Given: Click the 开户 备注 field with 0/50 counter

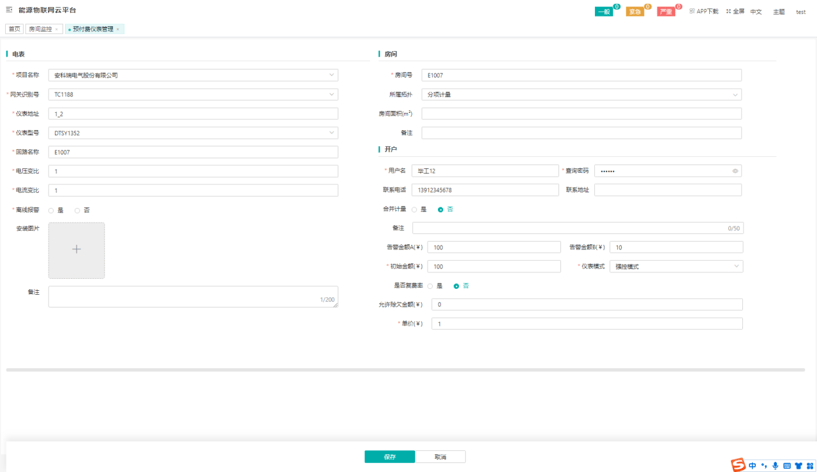Looking at the screenshot, I should 578,228.
